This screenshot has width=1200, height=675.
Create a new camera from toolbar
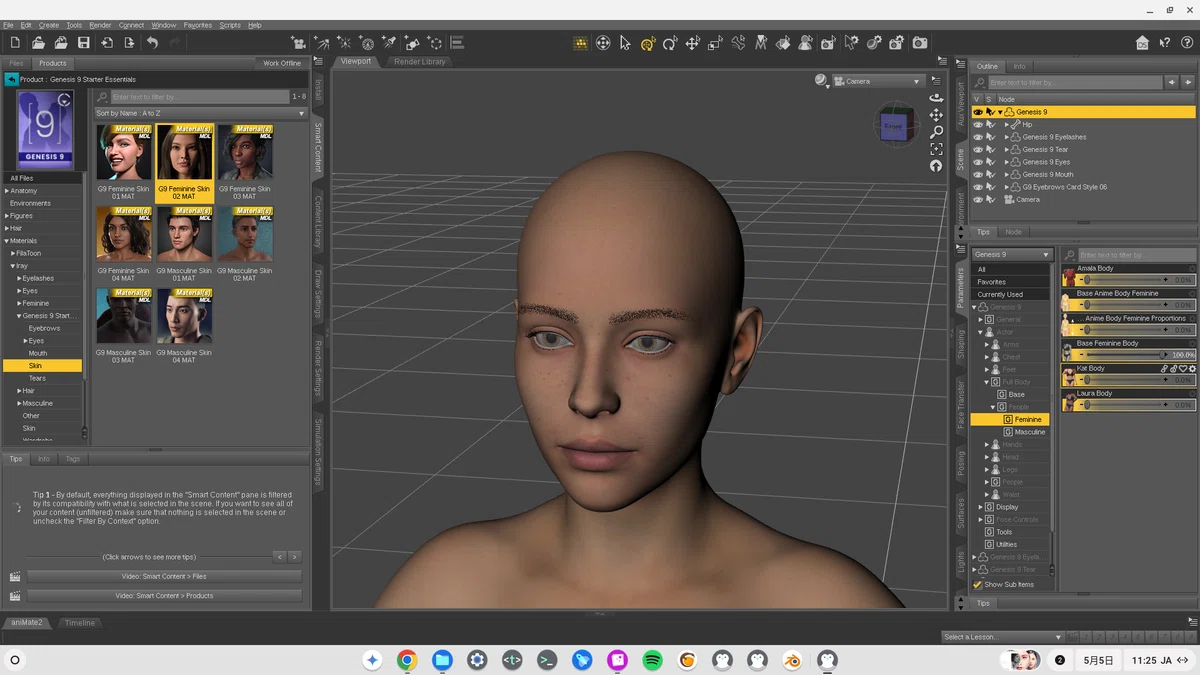coord(298,43)
